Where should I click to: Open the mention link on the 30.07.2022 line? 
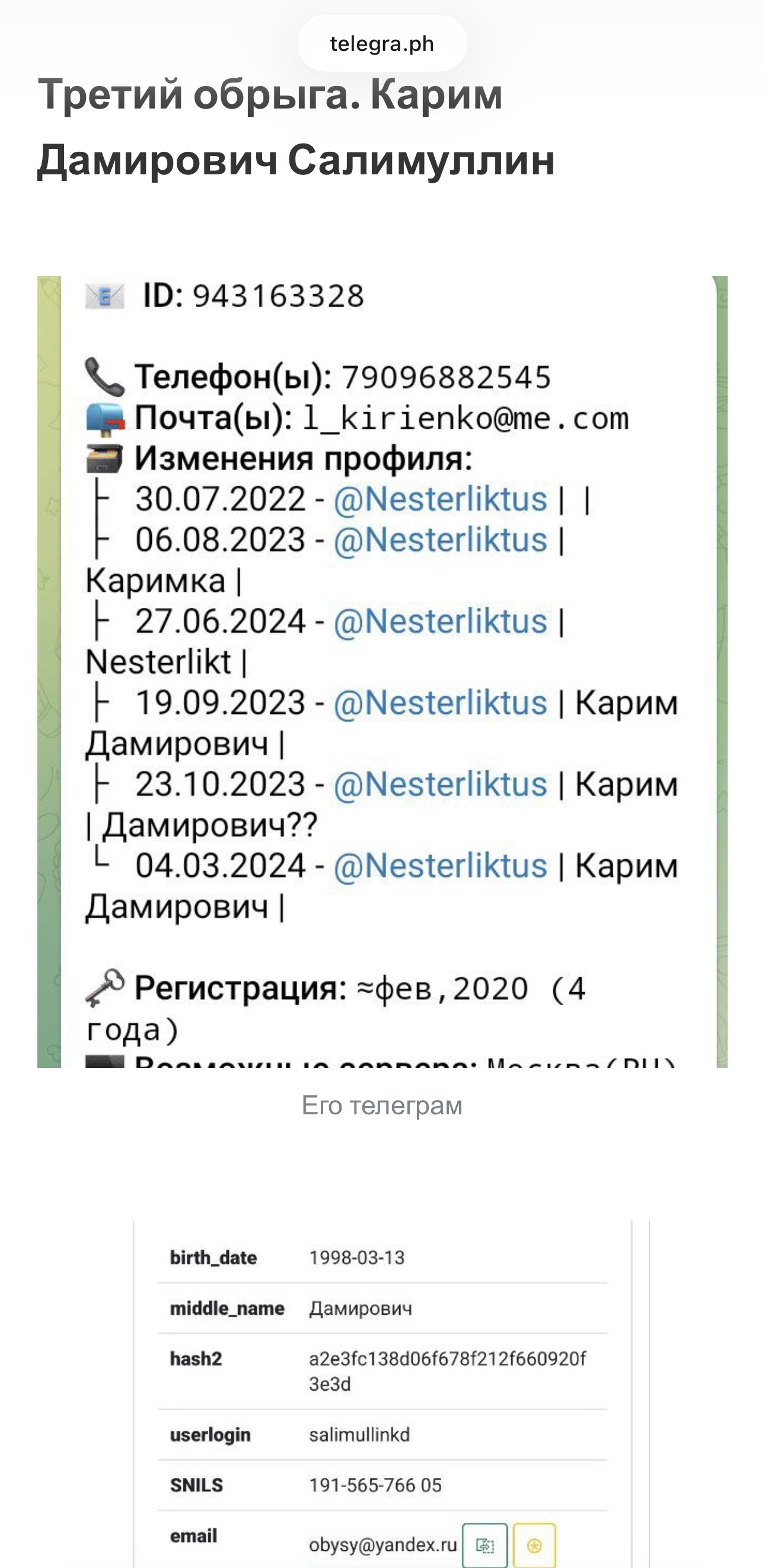pos(441,499)
